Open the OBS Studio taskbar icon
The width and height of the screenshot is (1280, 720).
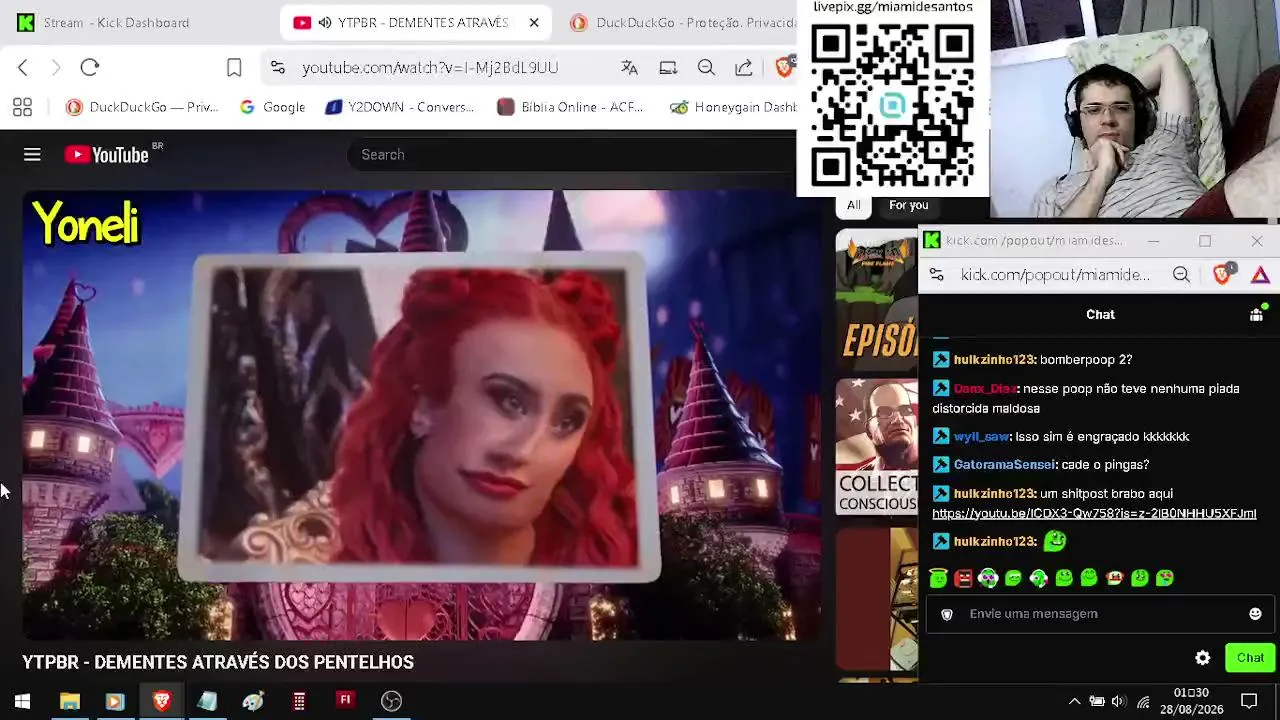391,701
